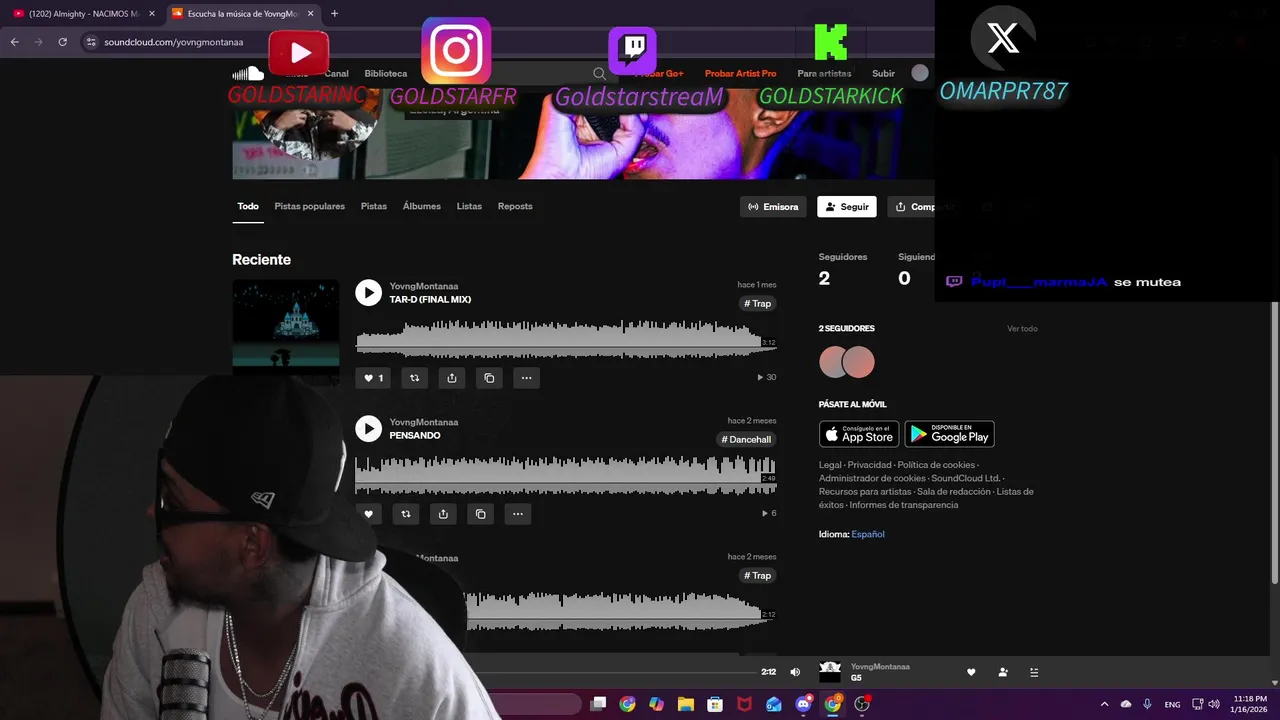This screenshot has height=720, width=1280.
Task: Click the search magnifier icon
Action: click(599, 73)
